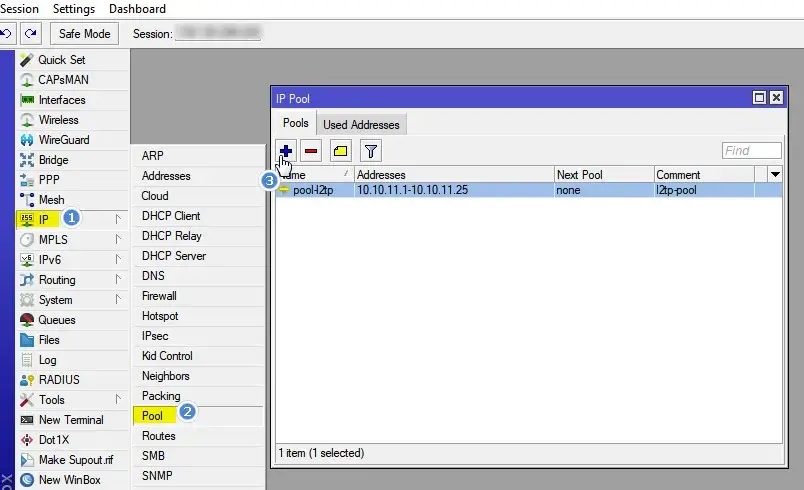Expand the IPv6 submenu arrow
Image resolution: width=804 pixels, height=490 pixels.
coord(118,259)
